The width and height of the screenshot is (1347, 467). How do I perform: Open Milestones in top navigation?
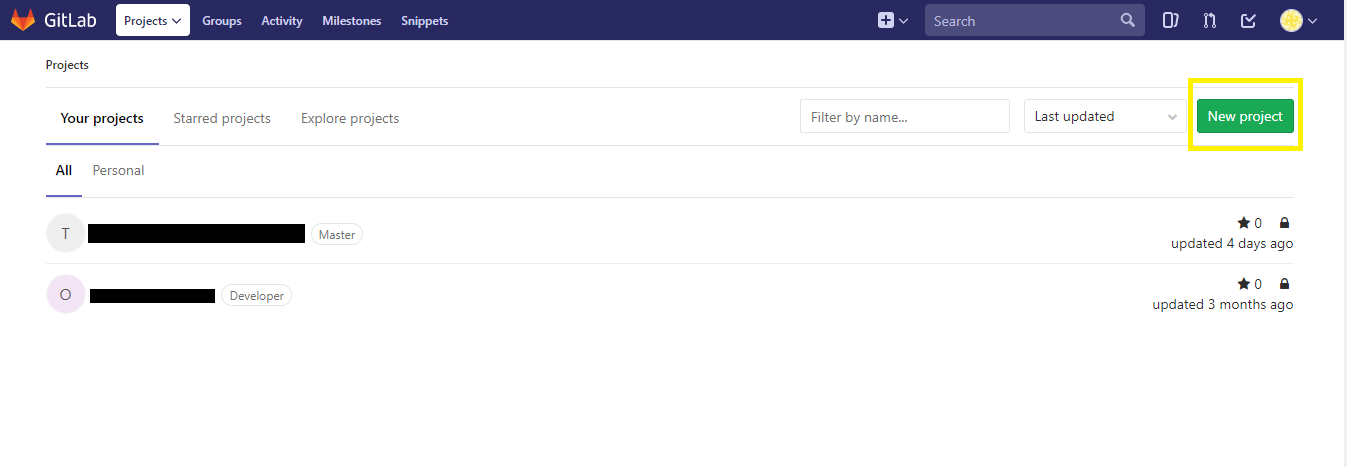coord(351,20)
